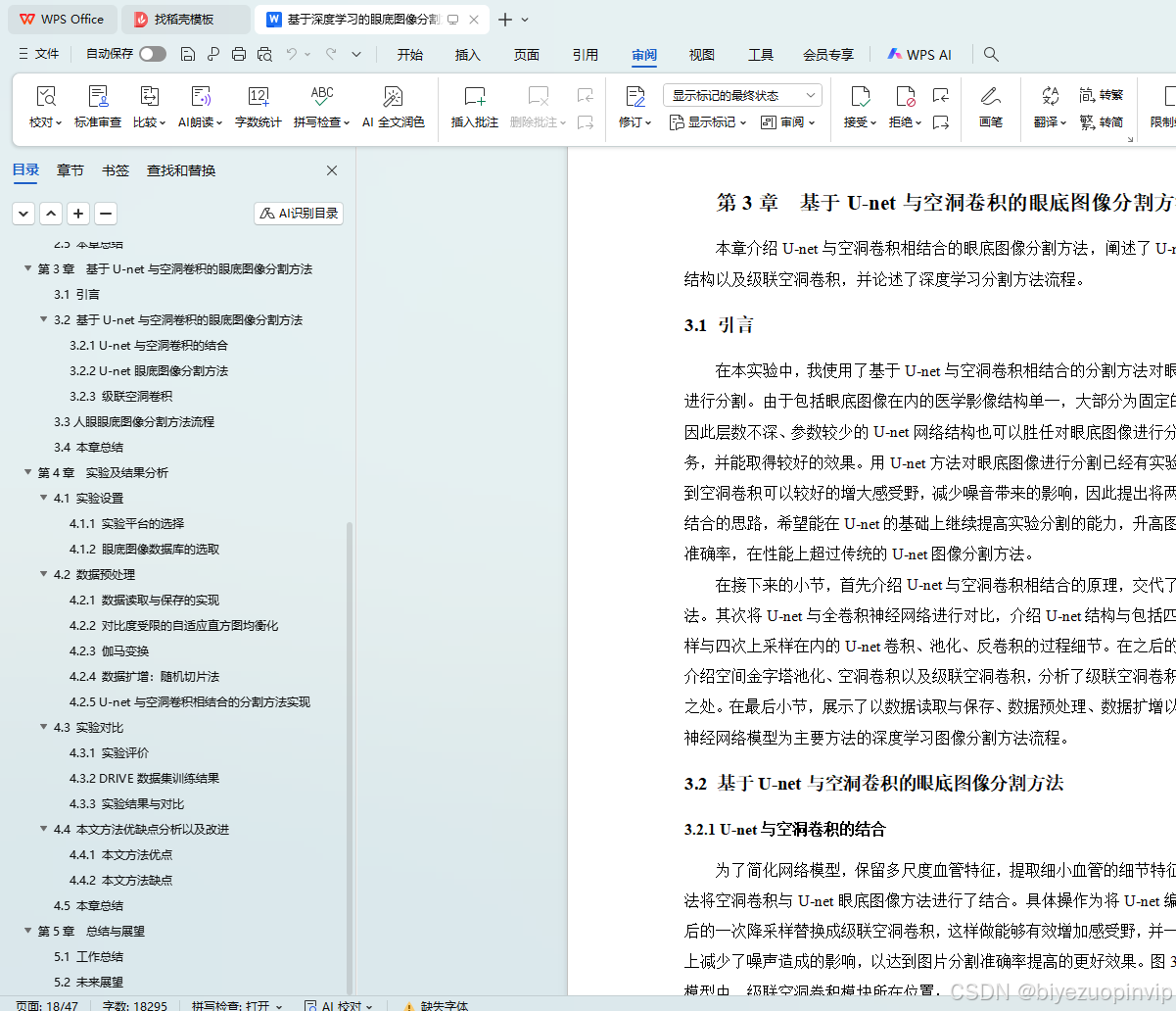This screenshot has height=1011, width=1176.
Task: Open the 视图 ribbon tab
Action: click(x=702, y=55)
